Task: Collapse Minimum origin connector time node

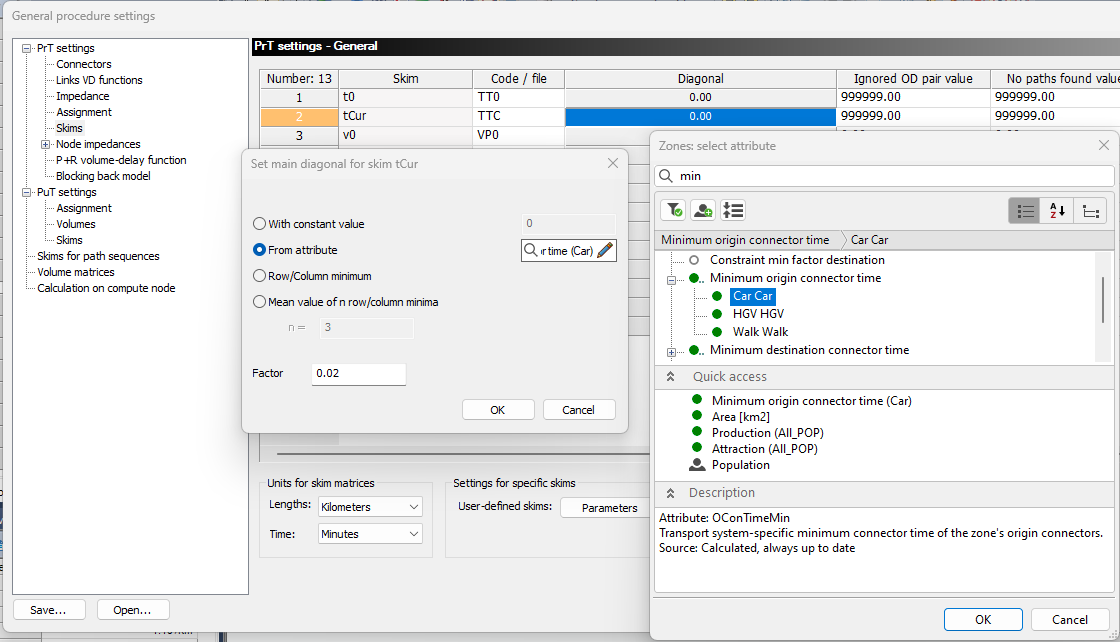Action: (x=671, y=280)
